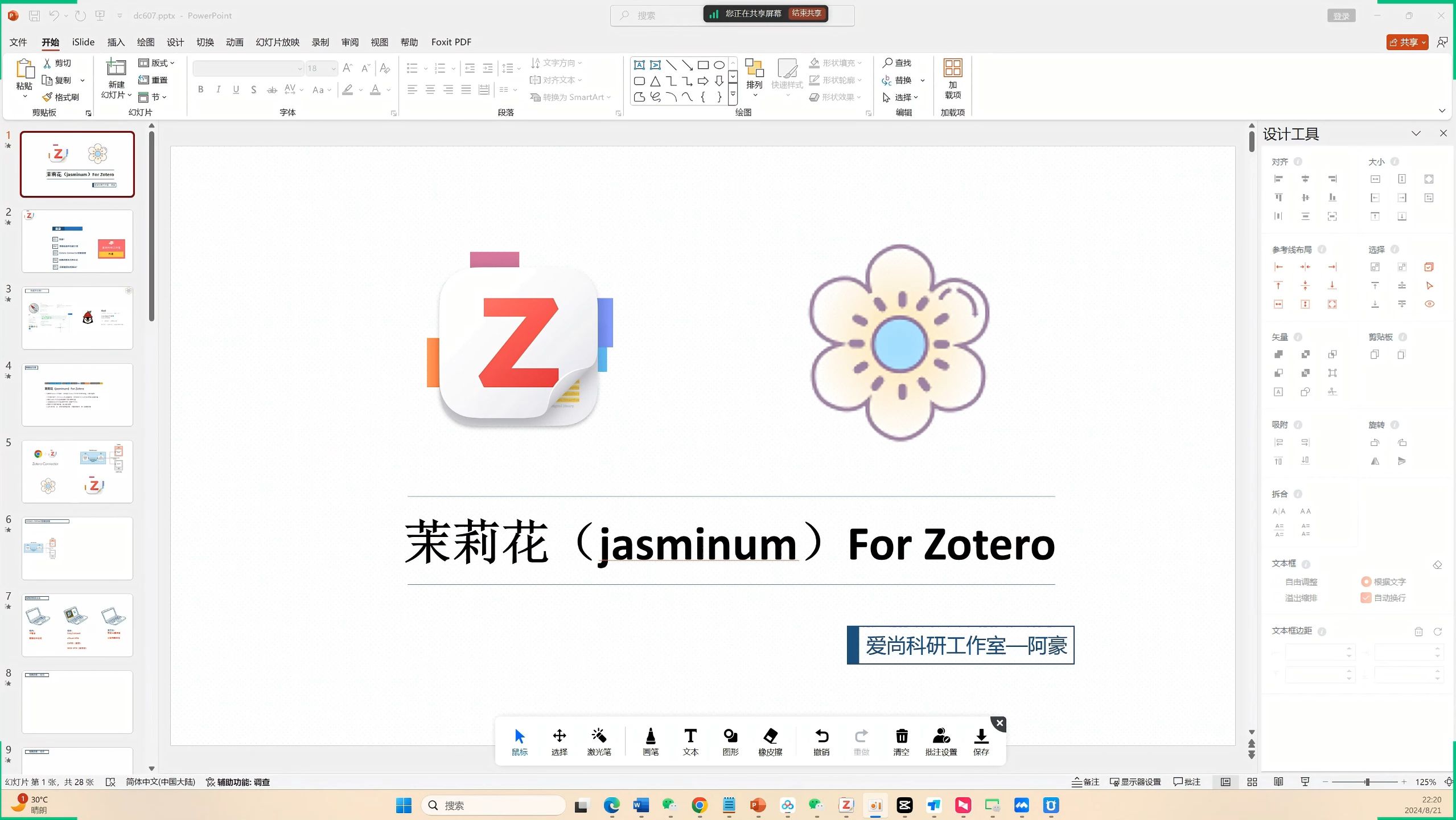Click align left icon in 对齐 section
Image resolution: width=1456 pixels, height=820 pixels.
tap(1278, 179)
